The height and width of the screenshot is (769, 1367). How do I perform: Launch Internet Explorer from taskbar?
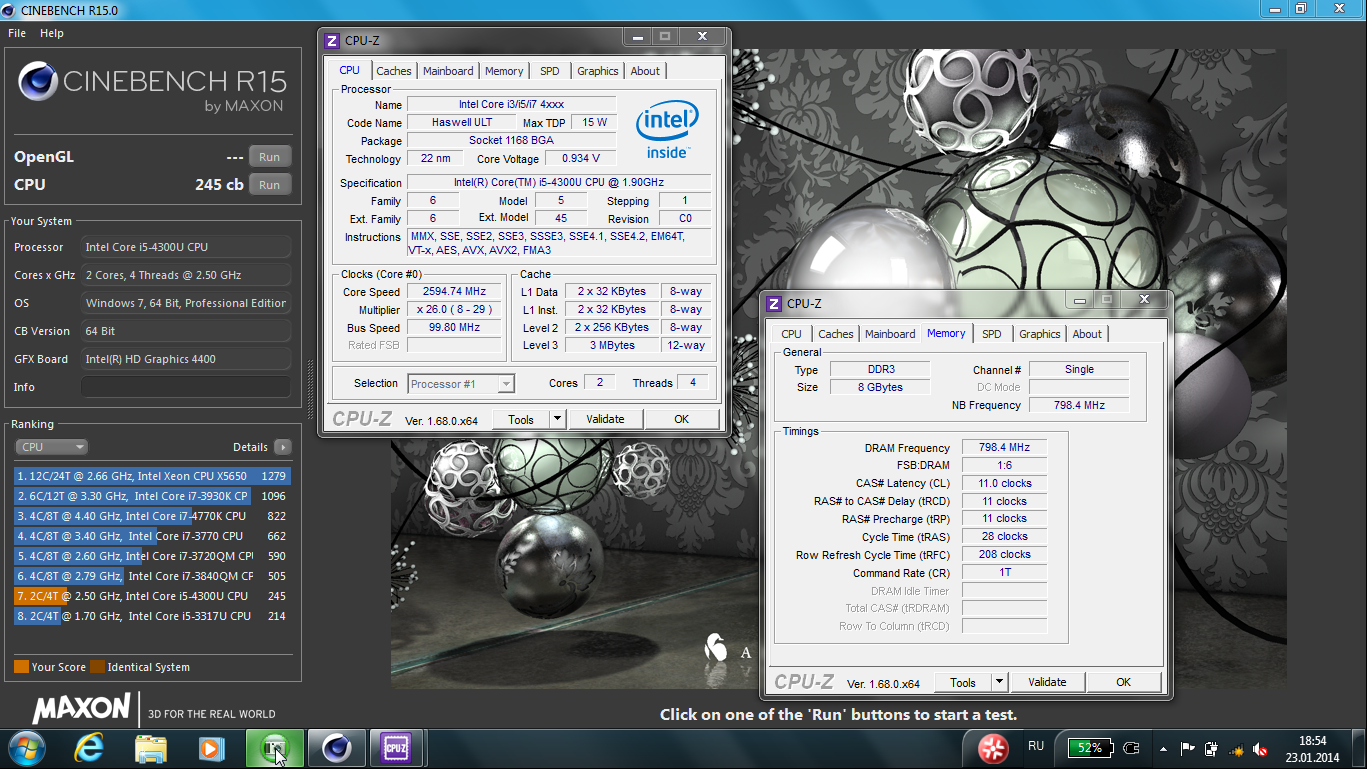click(x=89, y=748)
